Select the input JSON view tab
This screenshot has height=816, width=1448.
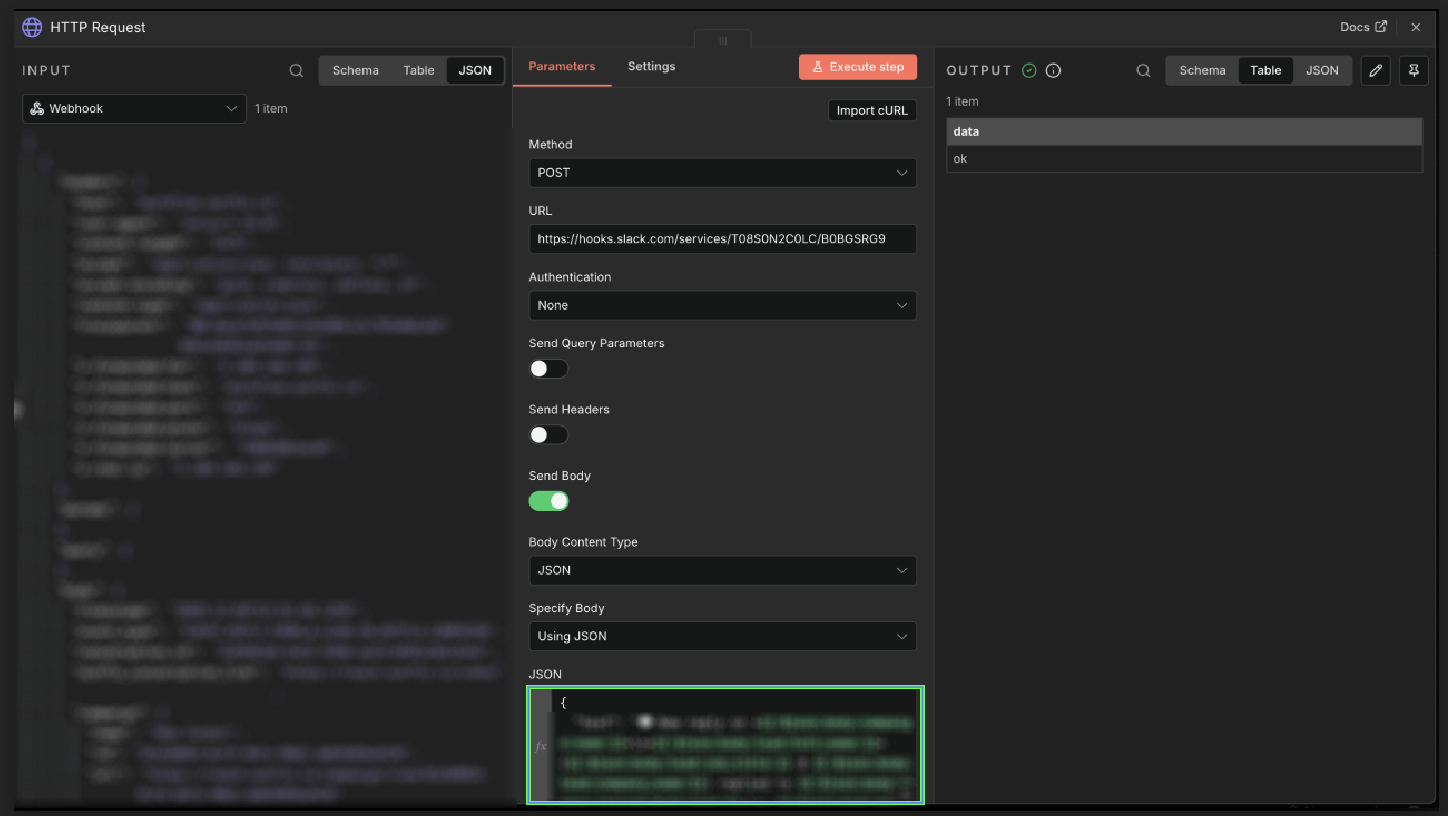click(475, 71)
